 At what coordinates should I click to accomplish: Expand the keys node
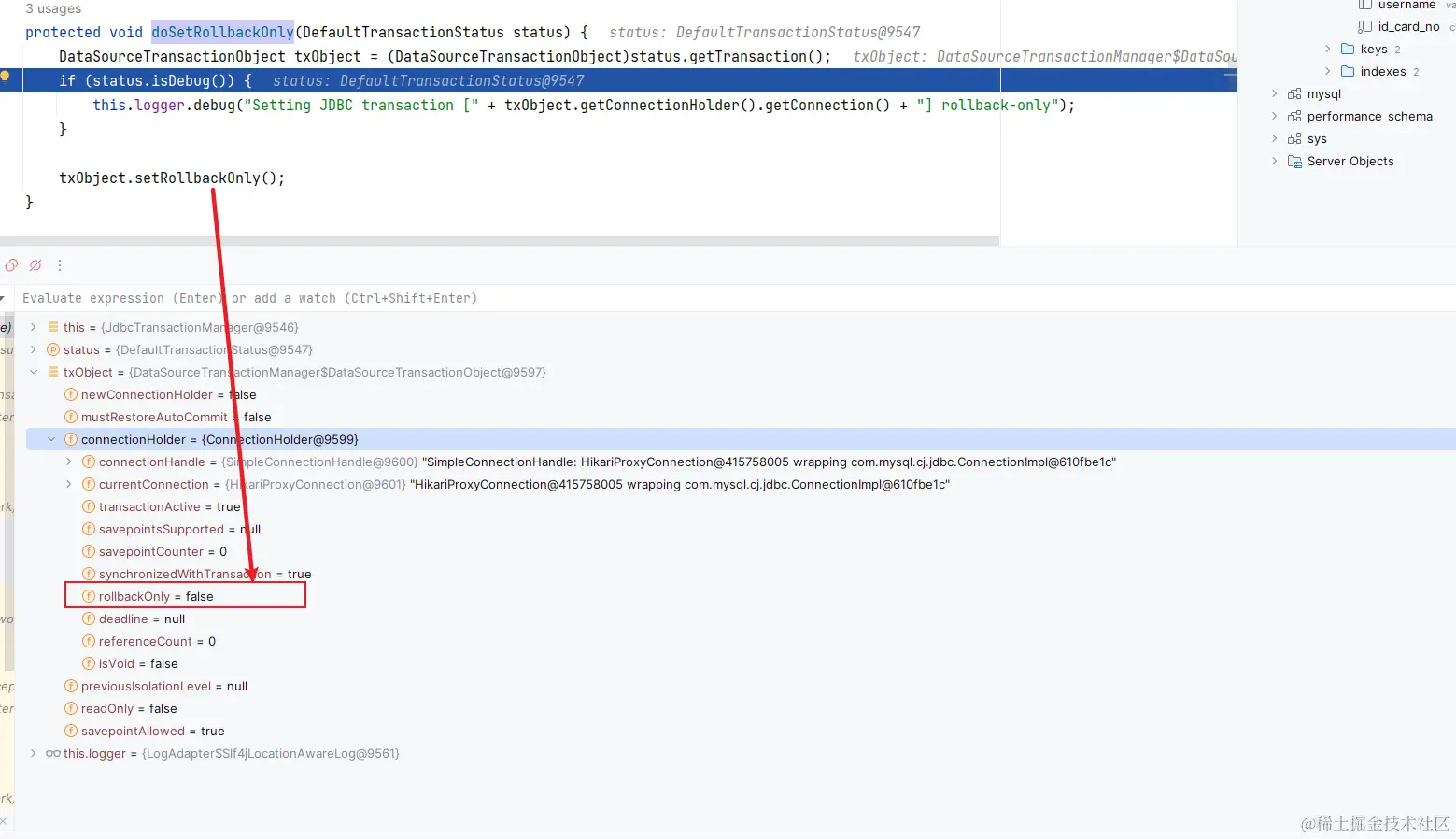pyautogui.click(x=1325, y=49)
